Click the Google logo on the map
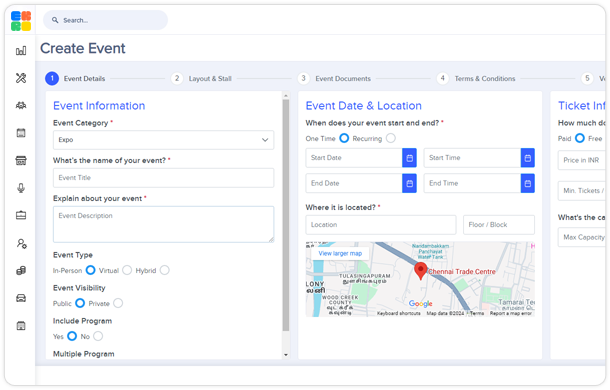The width and height of the screenshot is (610, 390). pos(421,304)
